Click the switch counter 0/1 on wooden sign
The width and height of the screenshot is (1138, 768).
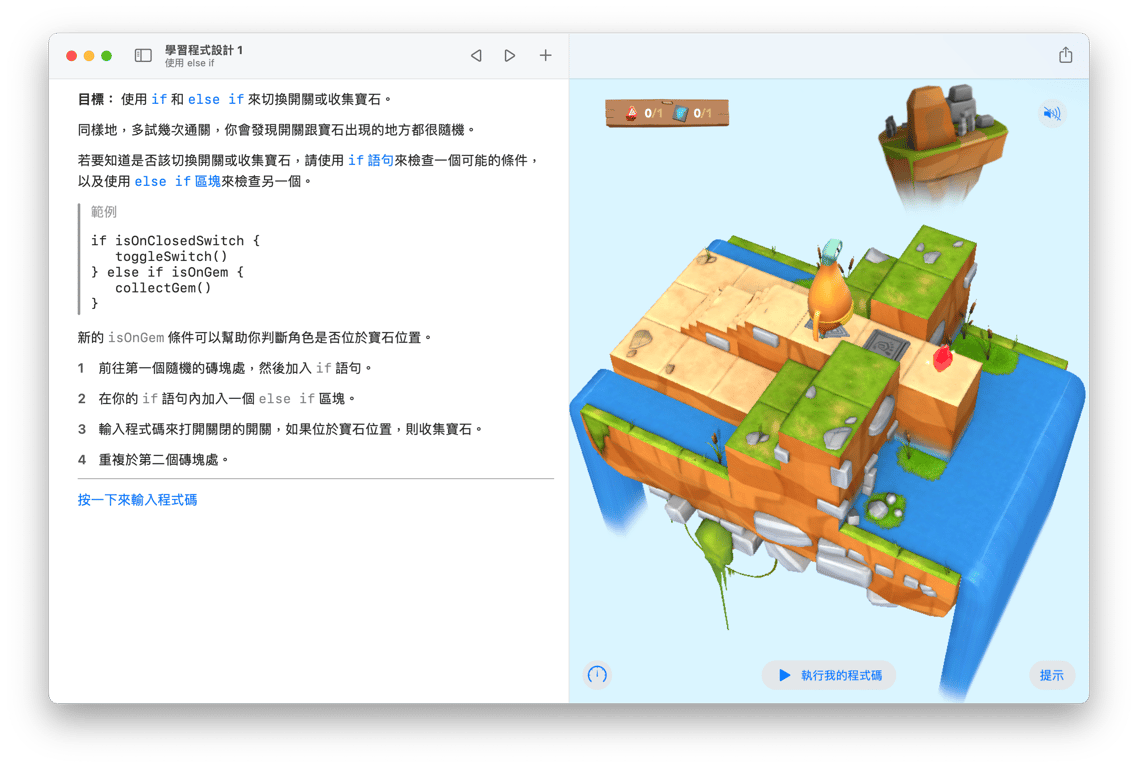click(693, 113)
